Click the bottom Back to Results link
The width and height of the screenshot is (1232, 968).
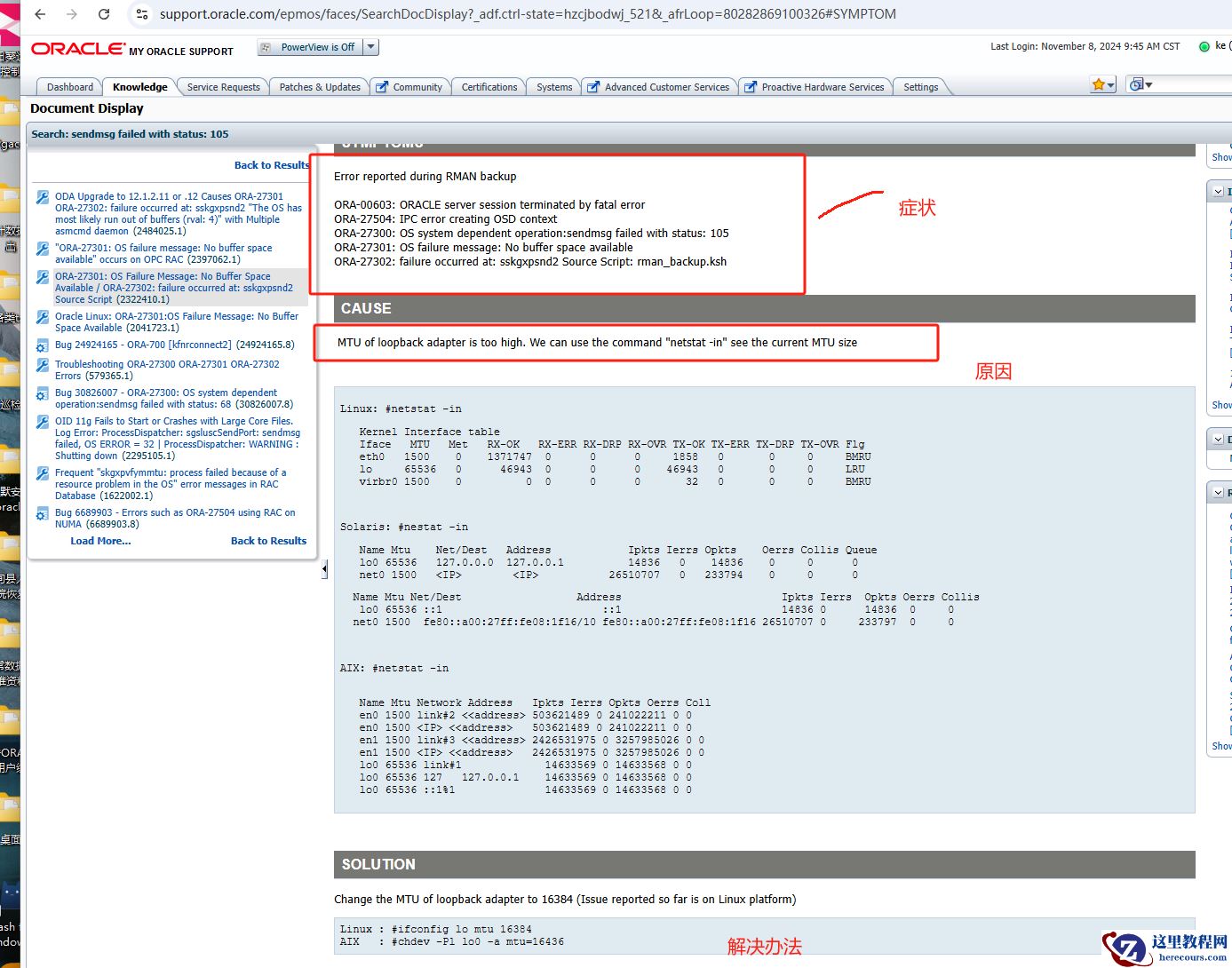pos(268,541)
